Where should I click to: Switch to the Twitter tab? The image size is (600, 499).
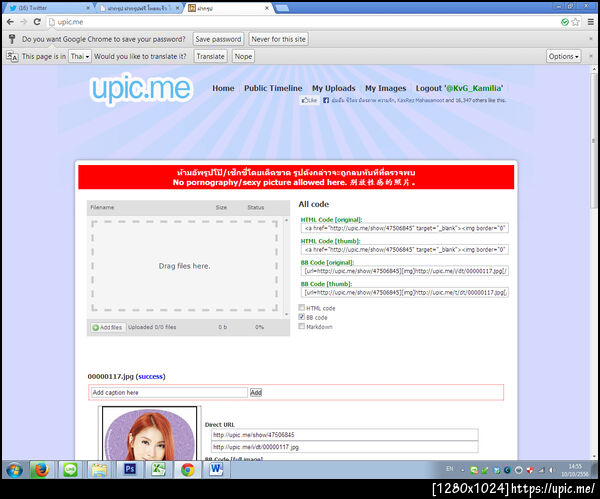coord(48,8)
